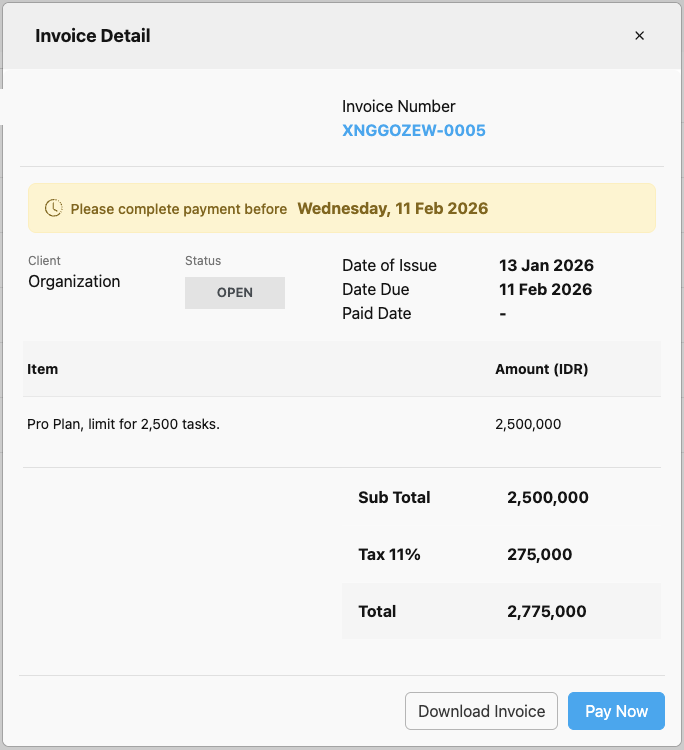Click the Amount (IDR) column header
684x750 pixels.
[541, 369]
